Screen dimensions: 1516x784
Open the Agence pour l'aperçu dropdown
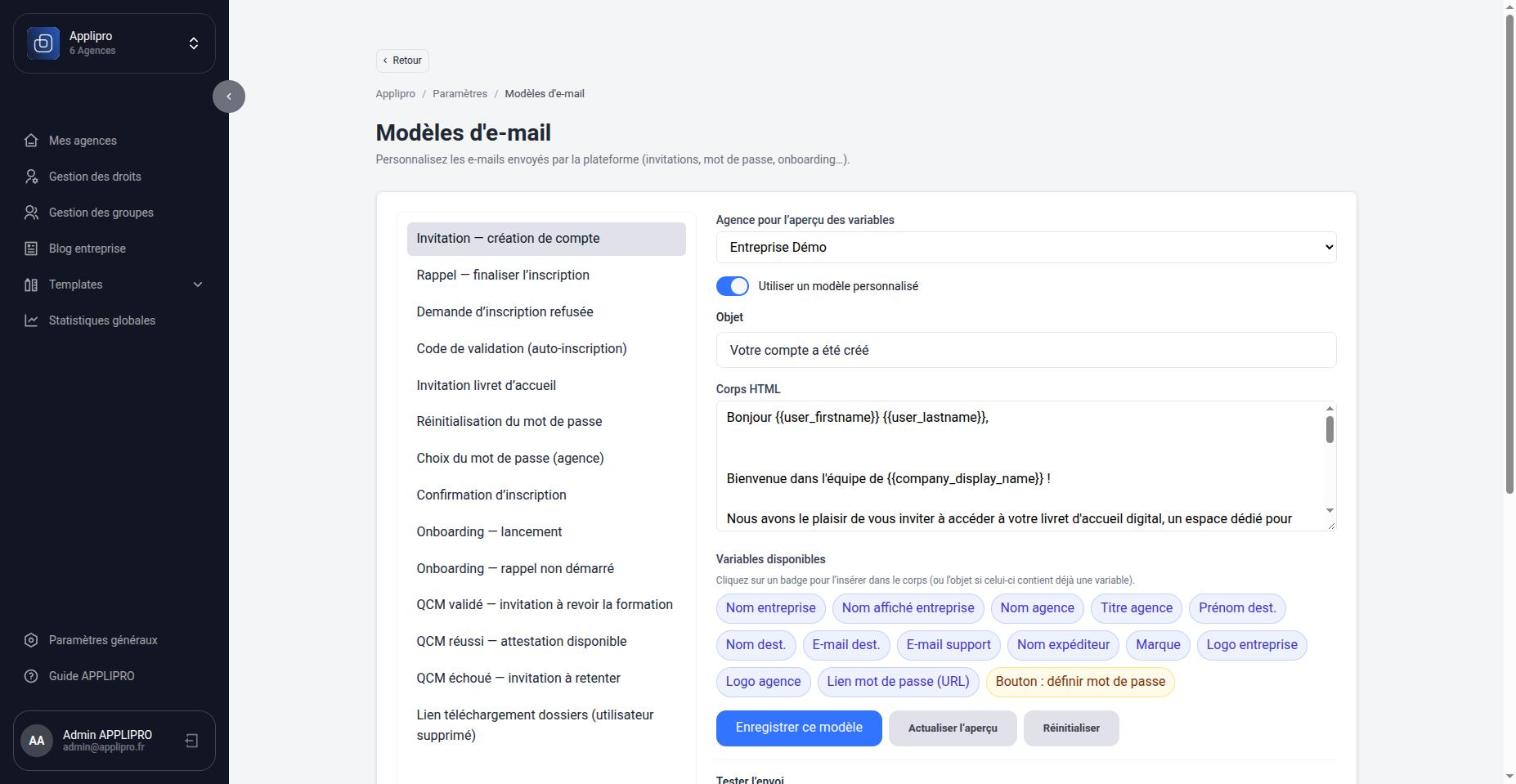pos(1026,247)
